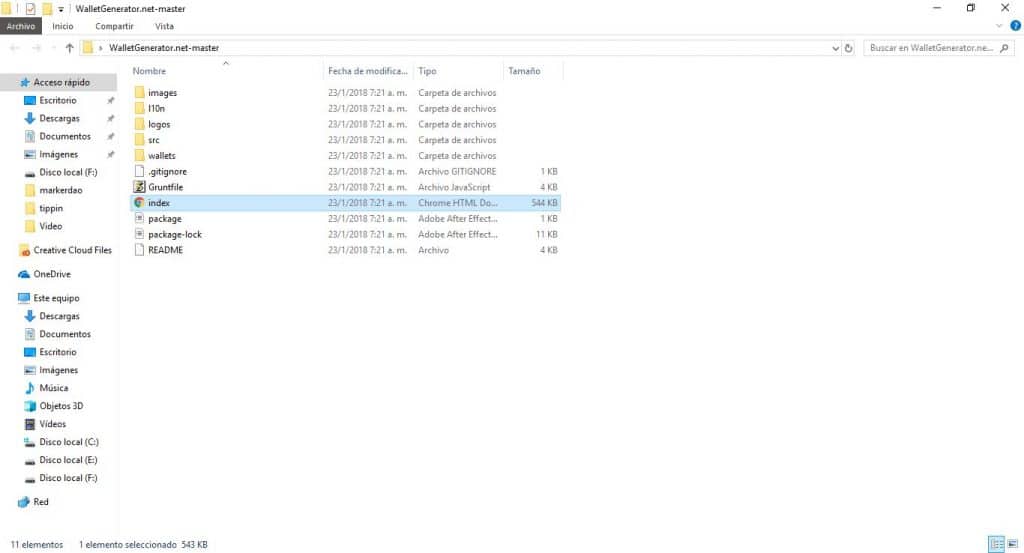Select the package-lock file

click(174, 234)
